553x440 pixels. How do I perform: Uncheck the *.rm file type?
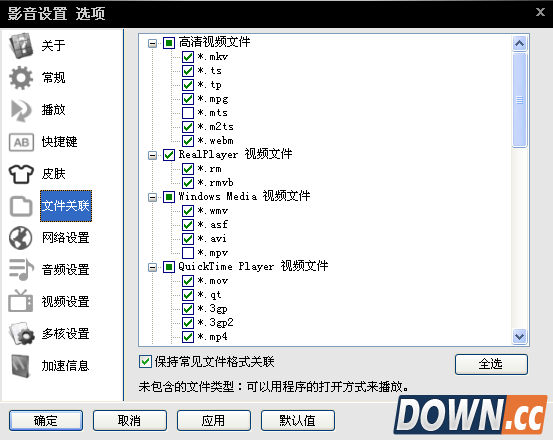[x=188, y=169]
